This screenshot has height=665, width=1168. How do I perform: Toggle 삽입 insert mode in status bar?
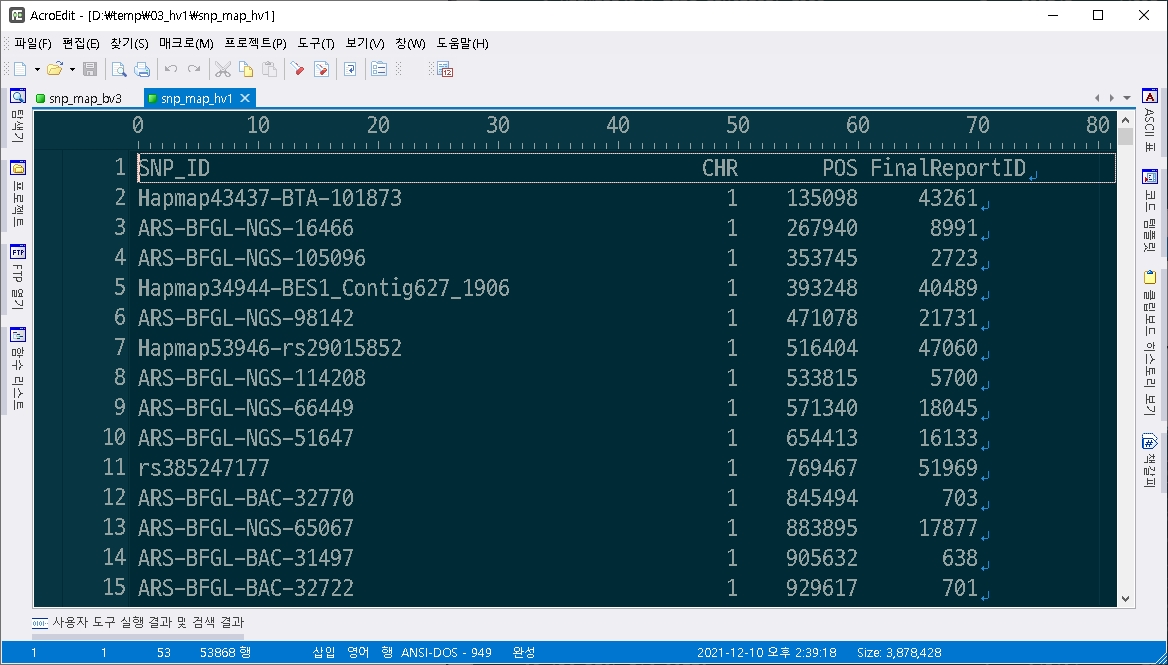click(323, 652)
